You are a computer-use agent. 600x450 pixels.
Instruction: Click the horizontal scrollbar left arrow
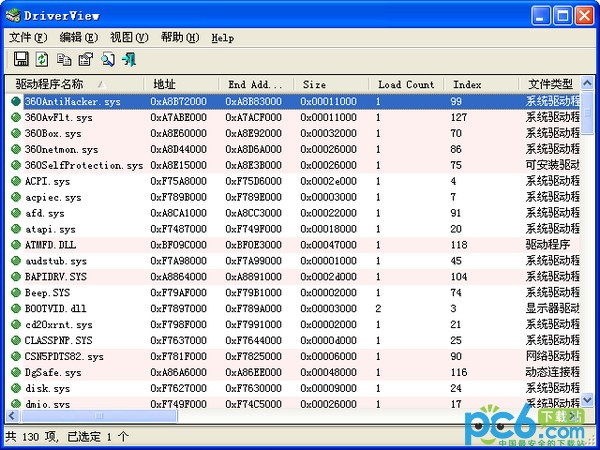[x=12, y=416]
